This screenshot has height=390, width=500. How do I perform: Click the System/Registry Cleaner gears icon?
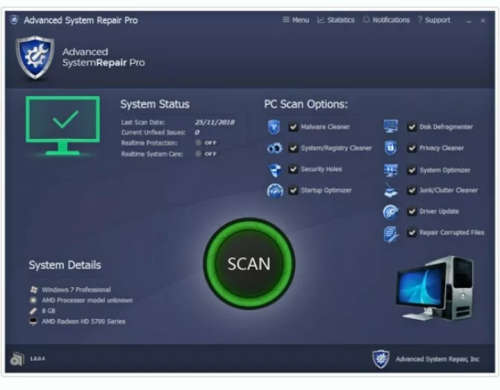[275, 148]
